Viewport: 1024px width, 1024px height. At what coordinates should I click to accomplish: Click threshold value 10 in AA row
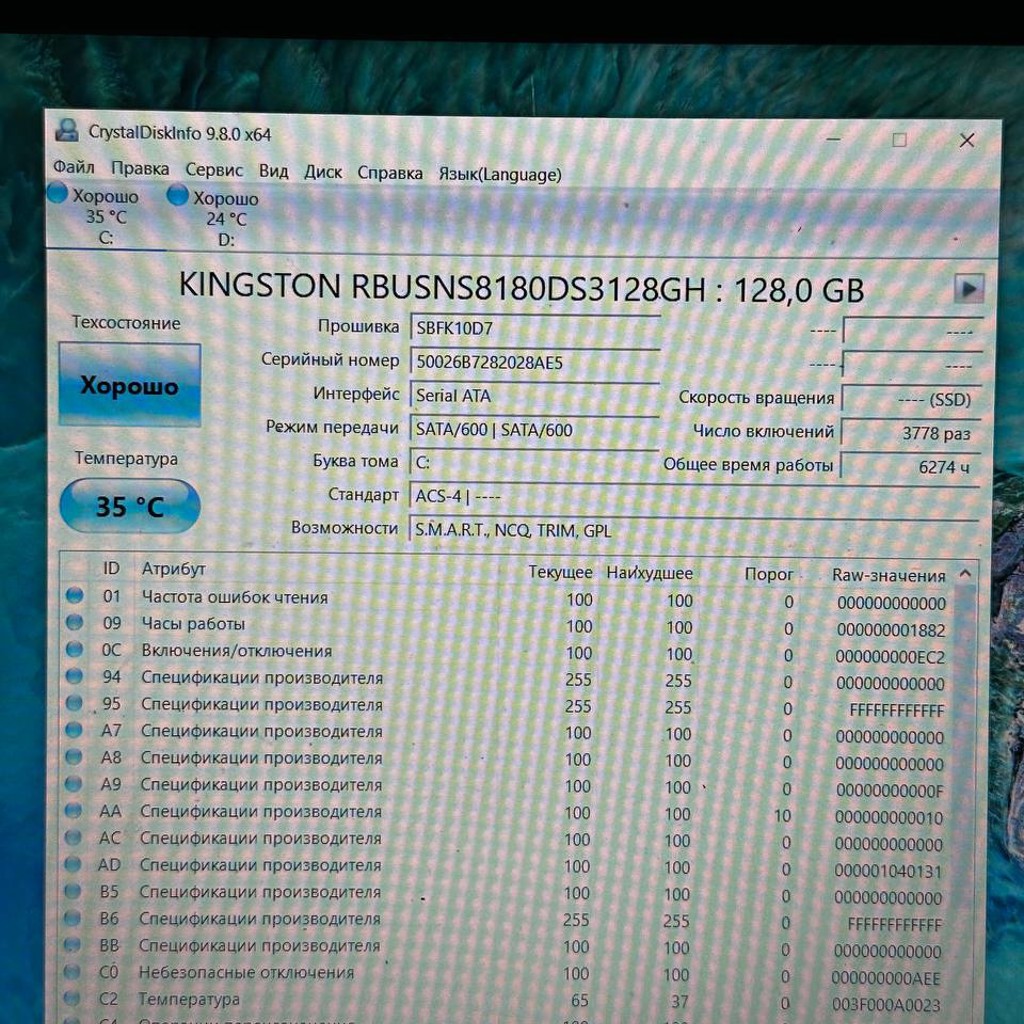(x=782, y=816)
